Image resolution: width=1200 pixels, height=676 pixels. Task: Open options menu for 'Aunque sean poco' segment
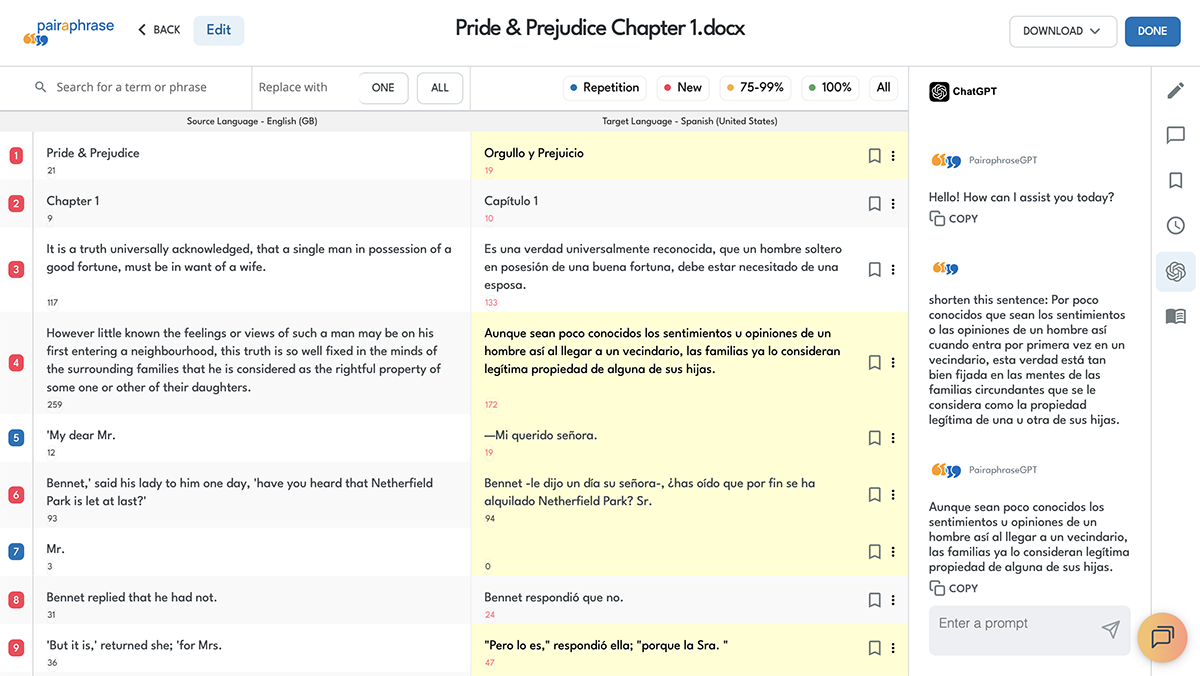(x=893, y=363)
